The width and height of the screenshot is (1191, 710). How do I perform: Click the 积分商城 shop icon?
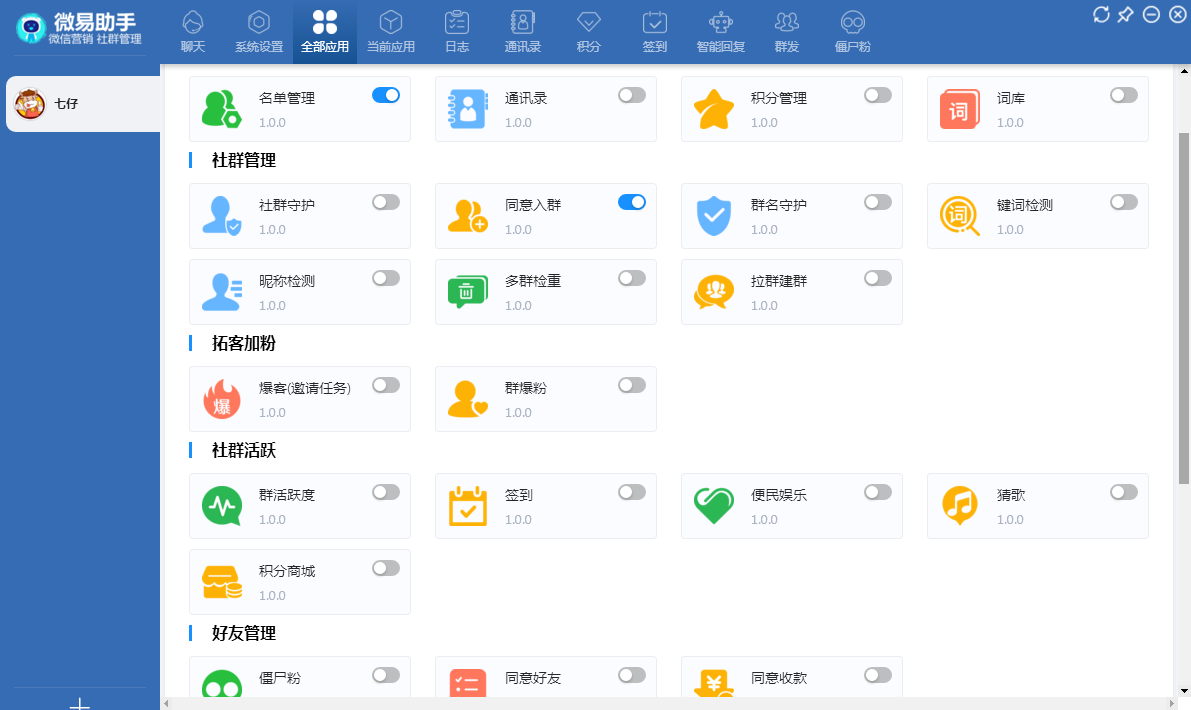point(222,582)
